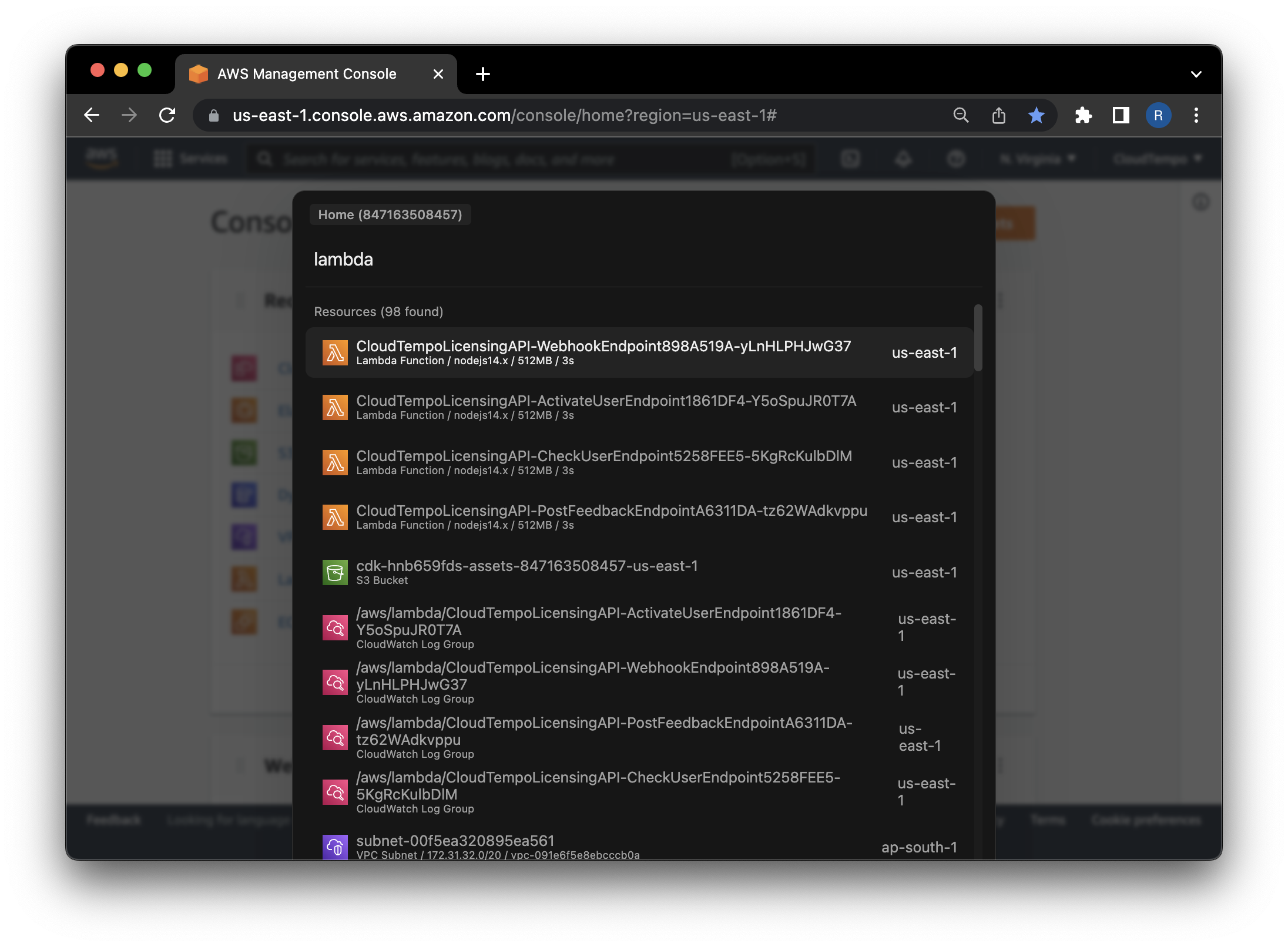Screen dimensions: 1288x947
Task: Open the CloudShell icon in AWS header
Action: click(x=850, y=159)
